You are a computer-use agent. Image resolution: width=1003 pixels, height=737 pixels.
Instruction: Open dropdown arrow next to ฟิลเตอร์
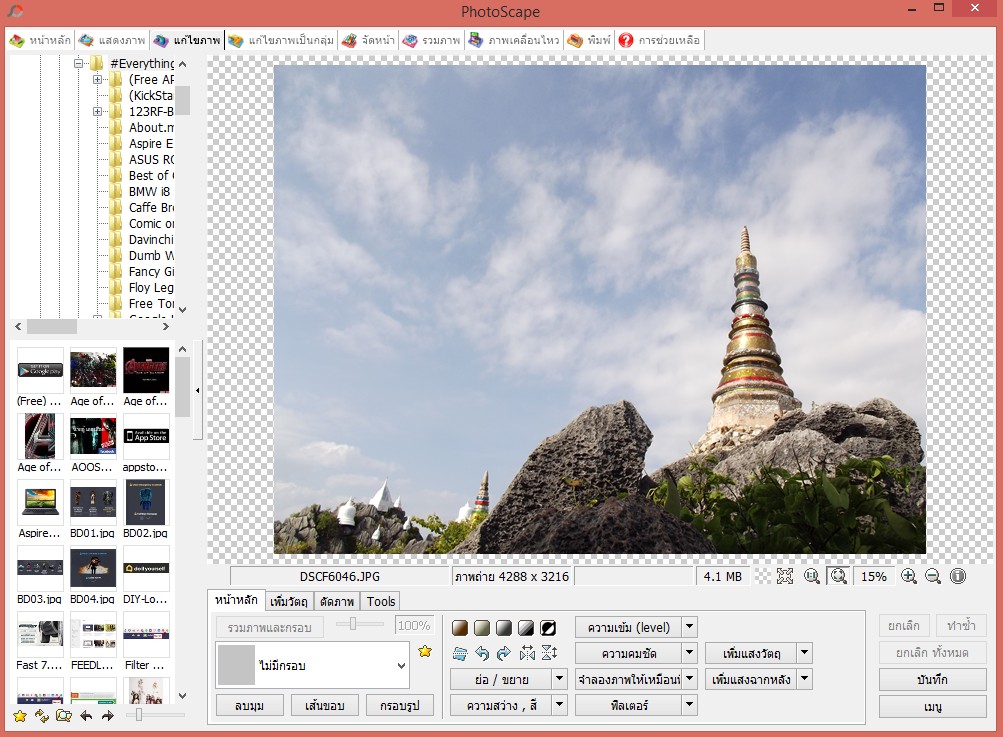pos(690,705)
